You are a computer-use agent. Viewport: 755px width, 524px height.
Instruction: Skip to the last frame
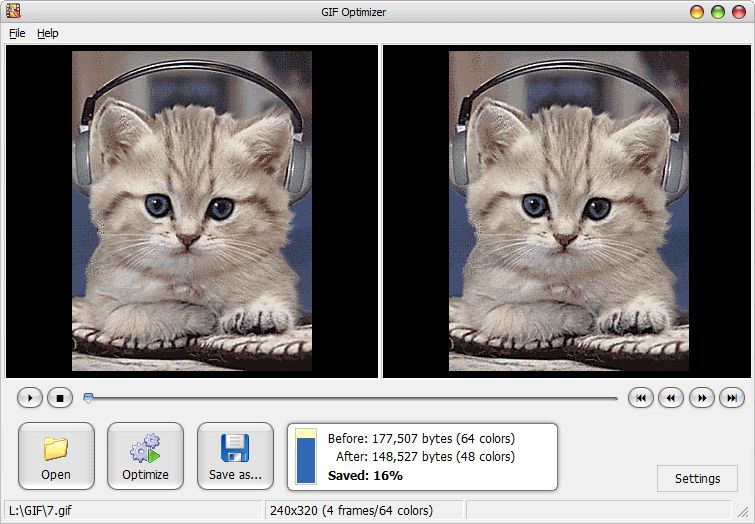732,398
